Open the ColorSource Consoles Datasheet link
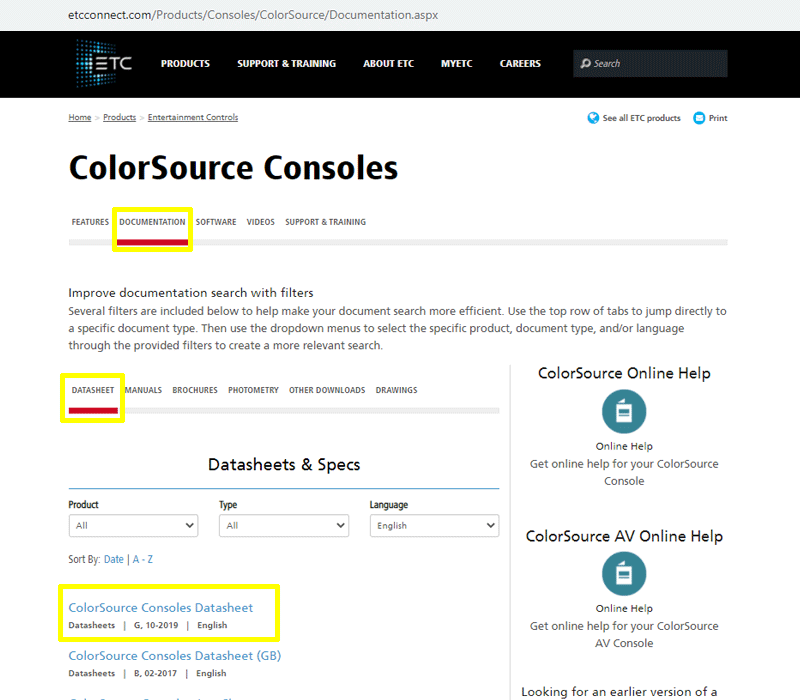The width and height of the screenshot is (800, 700). pos(160,608)
